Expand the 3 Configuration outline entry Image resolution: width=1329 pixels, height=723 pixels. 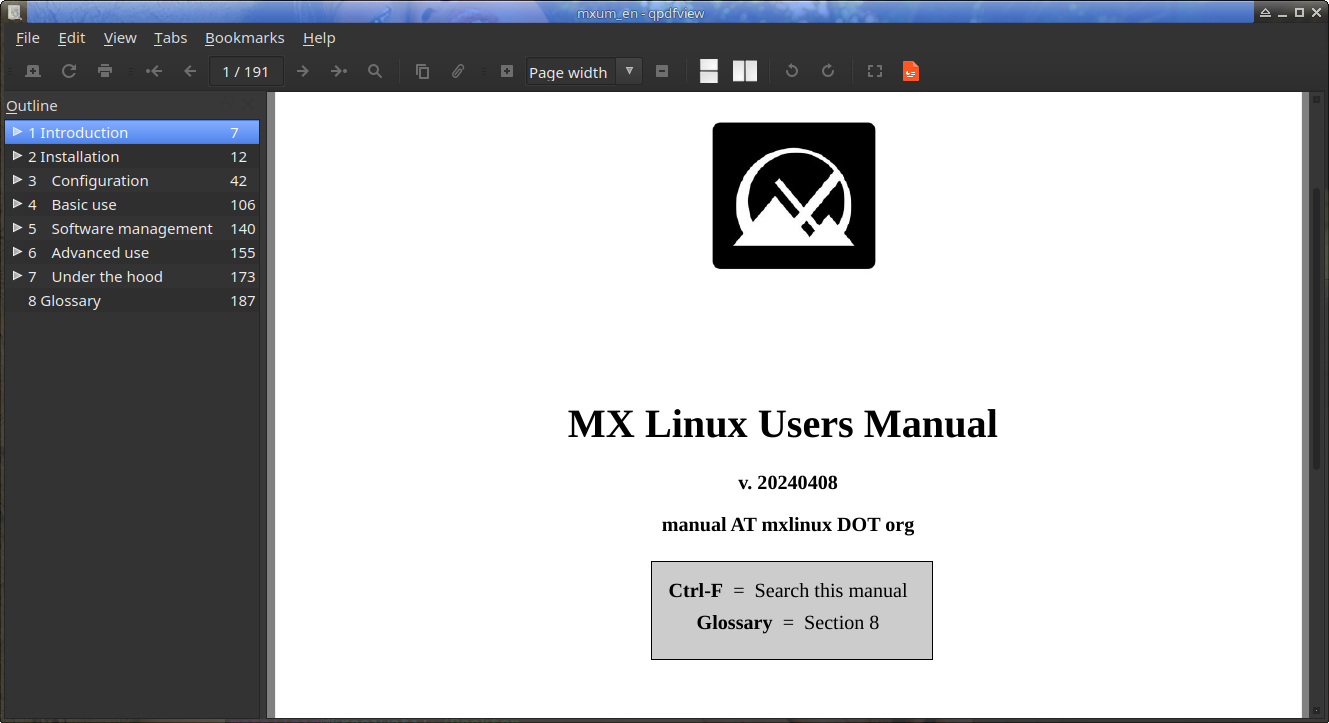coord(17,180)
